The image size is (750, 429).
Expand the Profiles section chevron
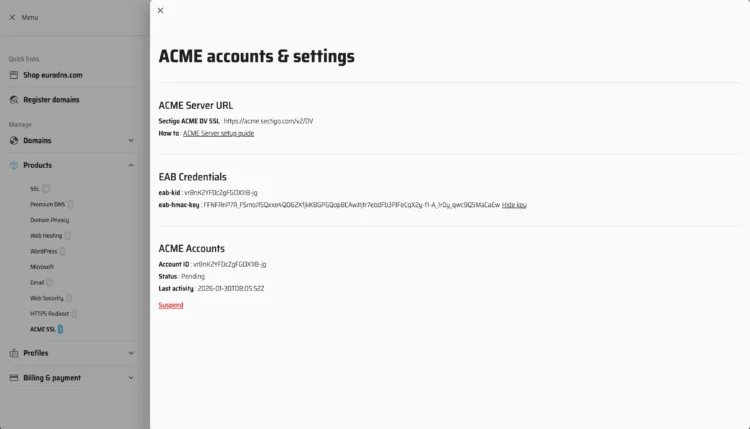[131, 353]
